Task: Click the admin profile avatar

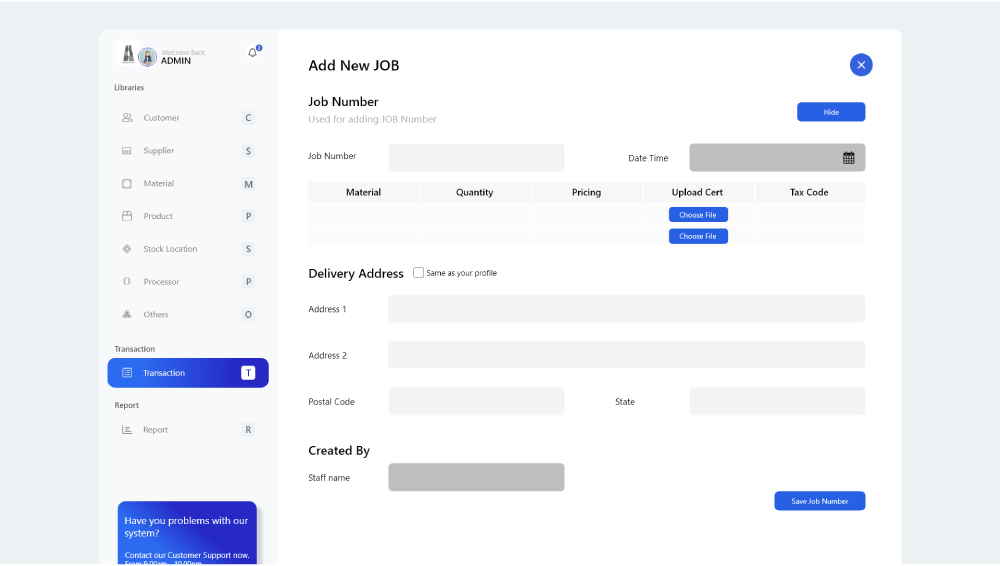Action: click(x=147, y=56)
